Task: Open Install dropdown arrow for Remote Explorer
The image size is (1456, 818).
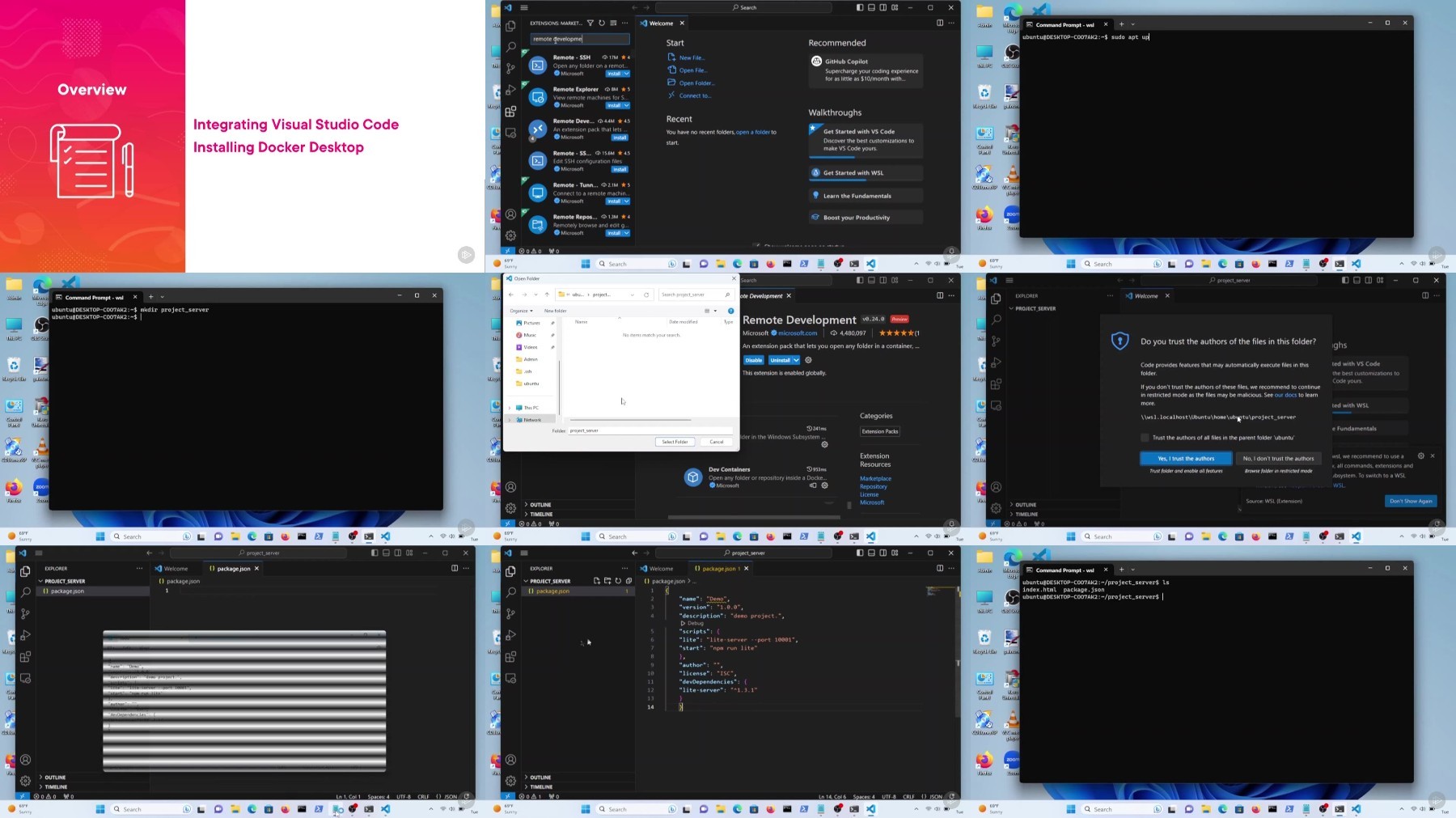Action: click(627, 105)
